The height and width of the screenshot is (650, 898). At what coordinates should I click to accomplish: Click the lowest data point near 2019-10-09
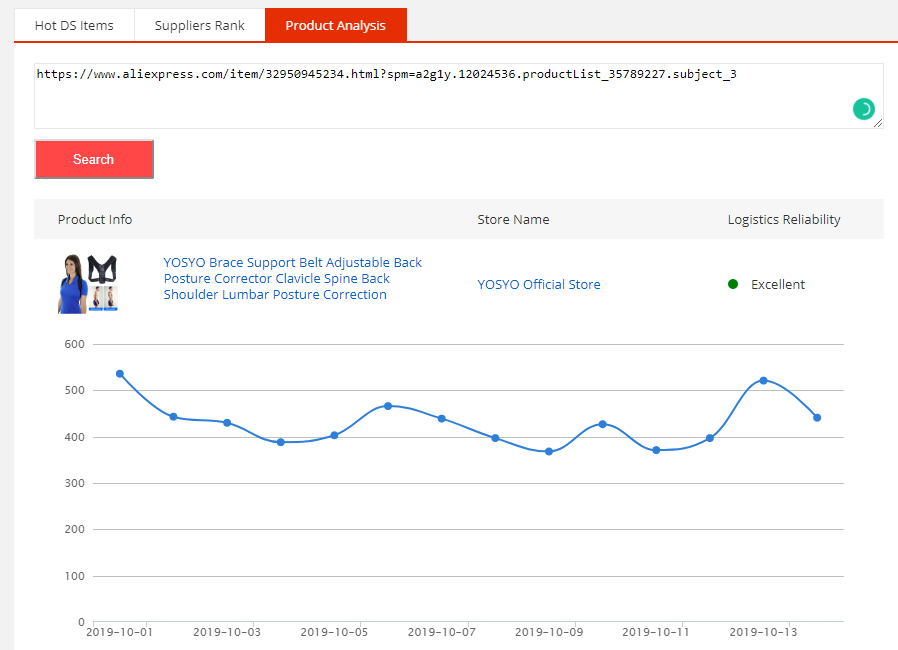548,451
